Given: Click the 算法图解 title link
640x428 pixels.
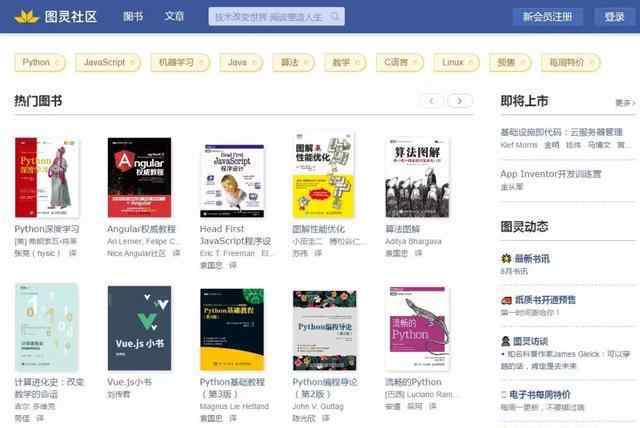Looking at the screenshot, I should point(403,229).
